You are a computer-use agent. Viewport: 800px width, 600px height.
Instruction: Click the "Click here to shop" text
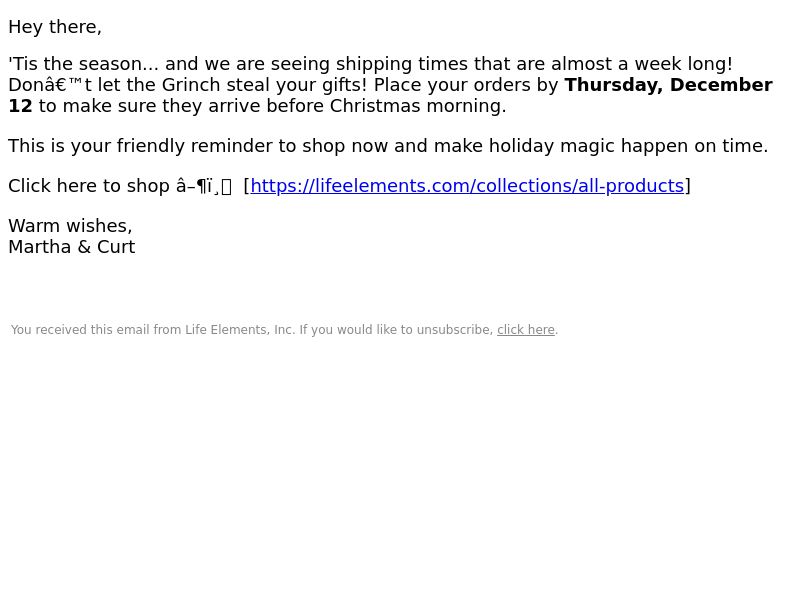(x=89, y=186)
